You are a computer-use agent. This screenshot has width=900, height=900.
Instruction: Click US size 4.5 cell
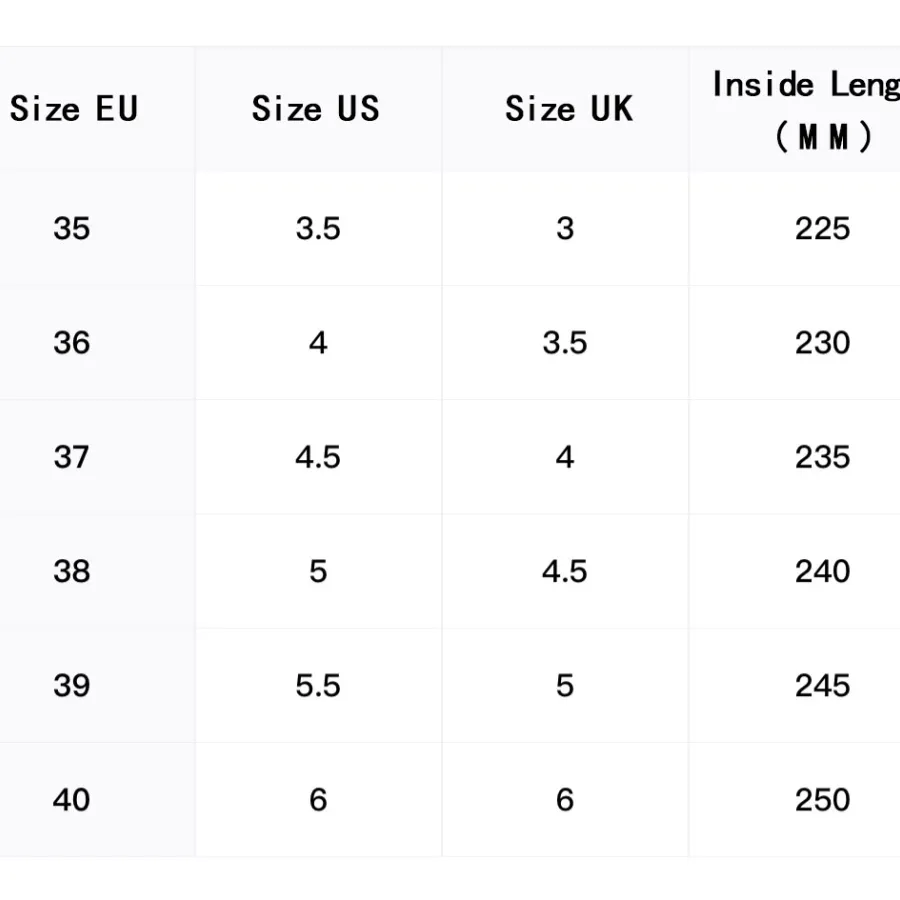click(318, 457)
